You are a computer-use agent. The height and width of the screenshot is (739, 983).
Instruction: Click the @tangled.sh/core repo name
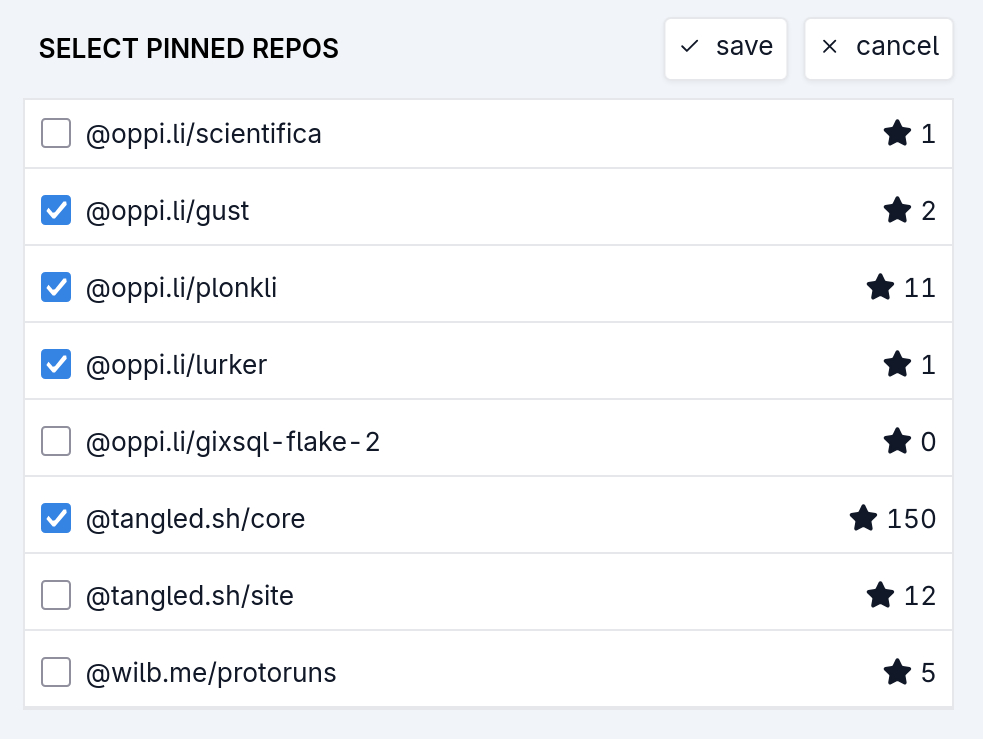pyautogui.click(x=195, y=519)
